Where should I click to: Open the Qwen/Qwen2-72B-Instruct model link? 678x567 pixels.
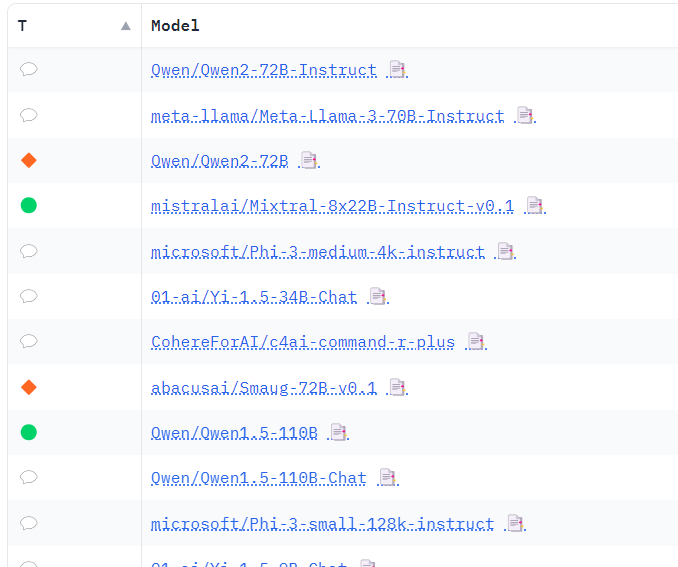pyautogui.click(x=264, y=70)
